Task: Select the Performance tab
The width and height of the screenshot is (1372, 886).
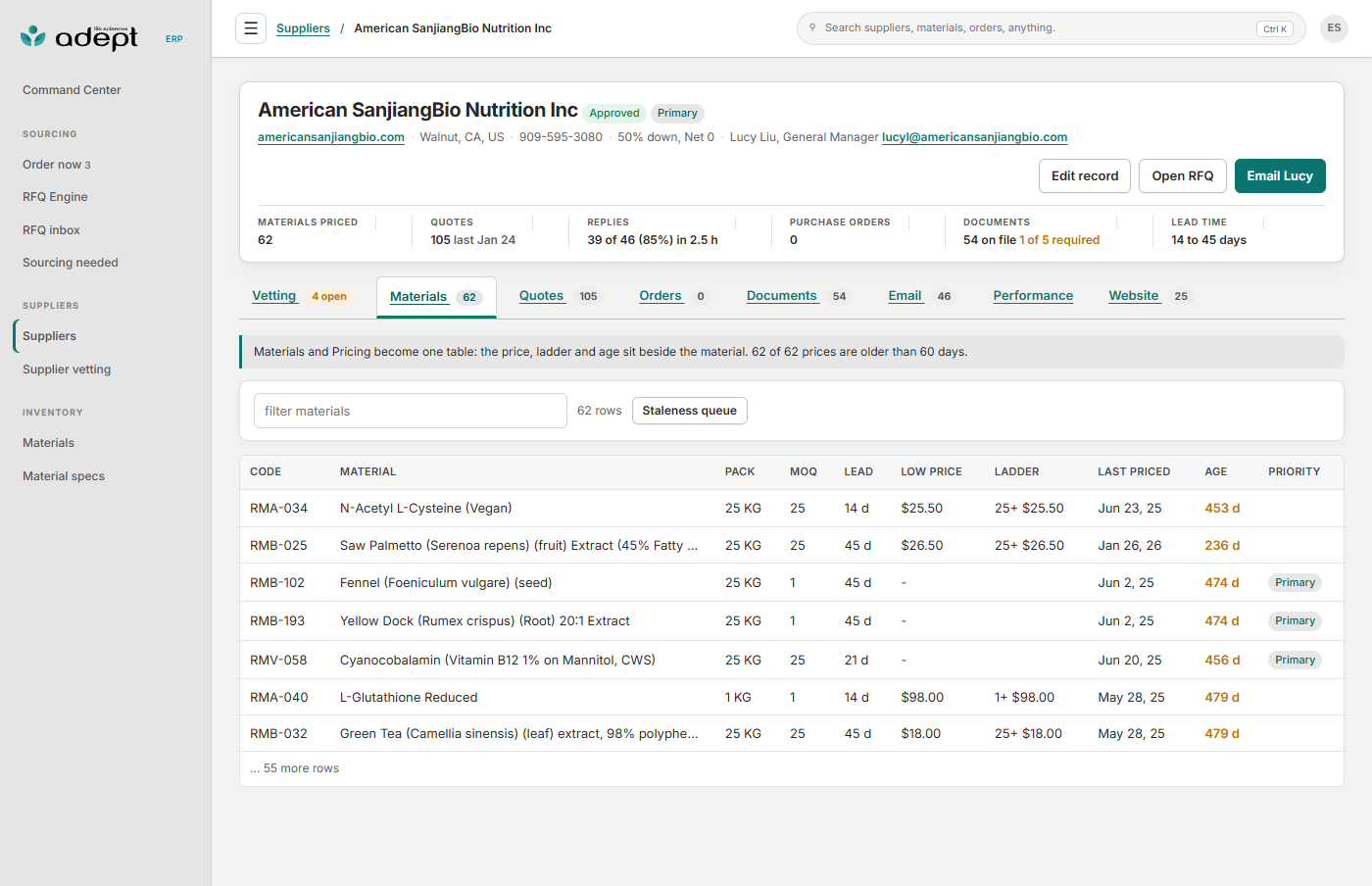Action: pos(1033,296)
